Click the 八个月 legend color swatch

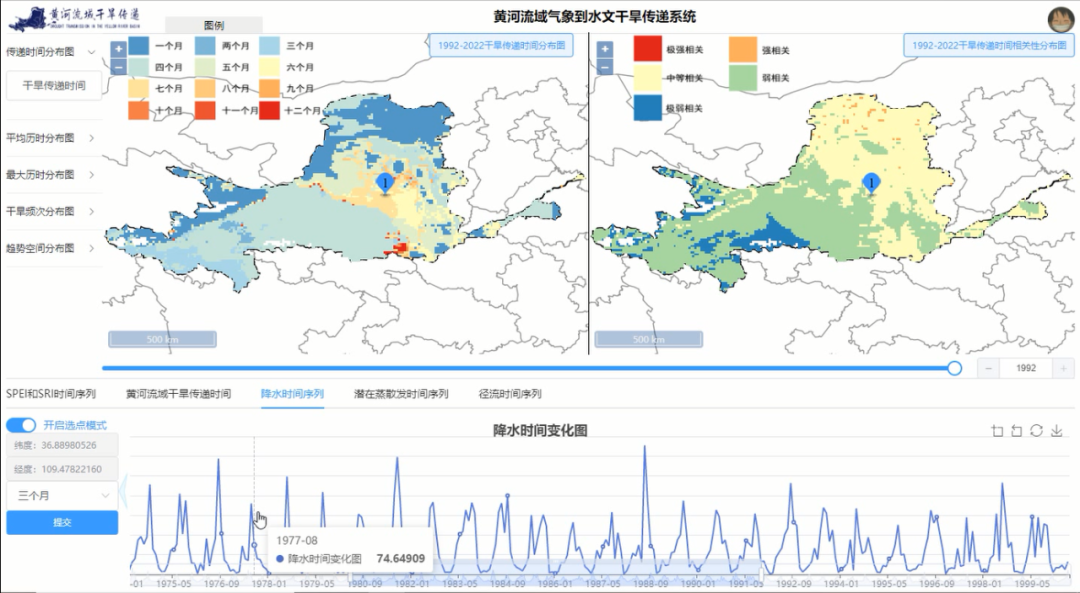pos(205,89)
